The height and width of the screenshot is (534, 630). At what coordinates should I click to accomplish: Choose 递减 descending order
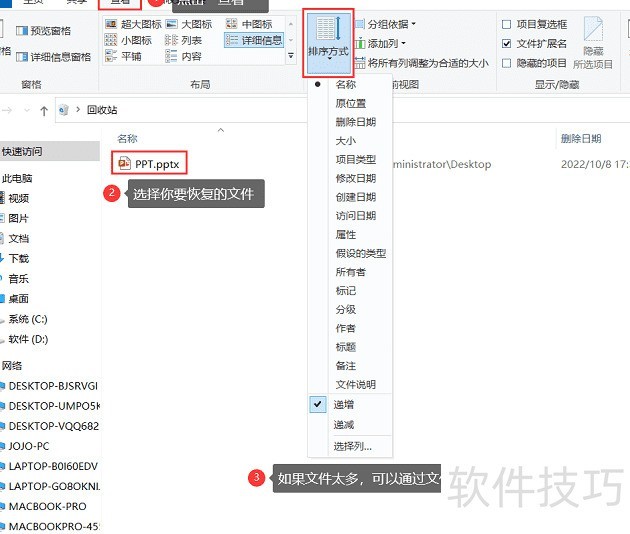pos(344,425)
